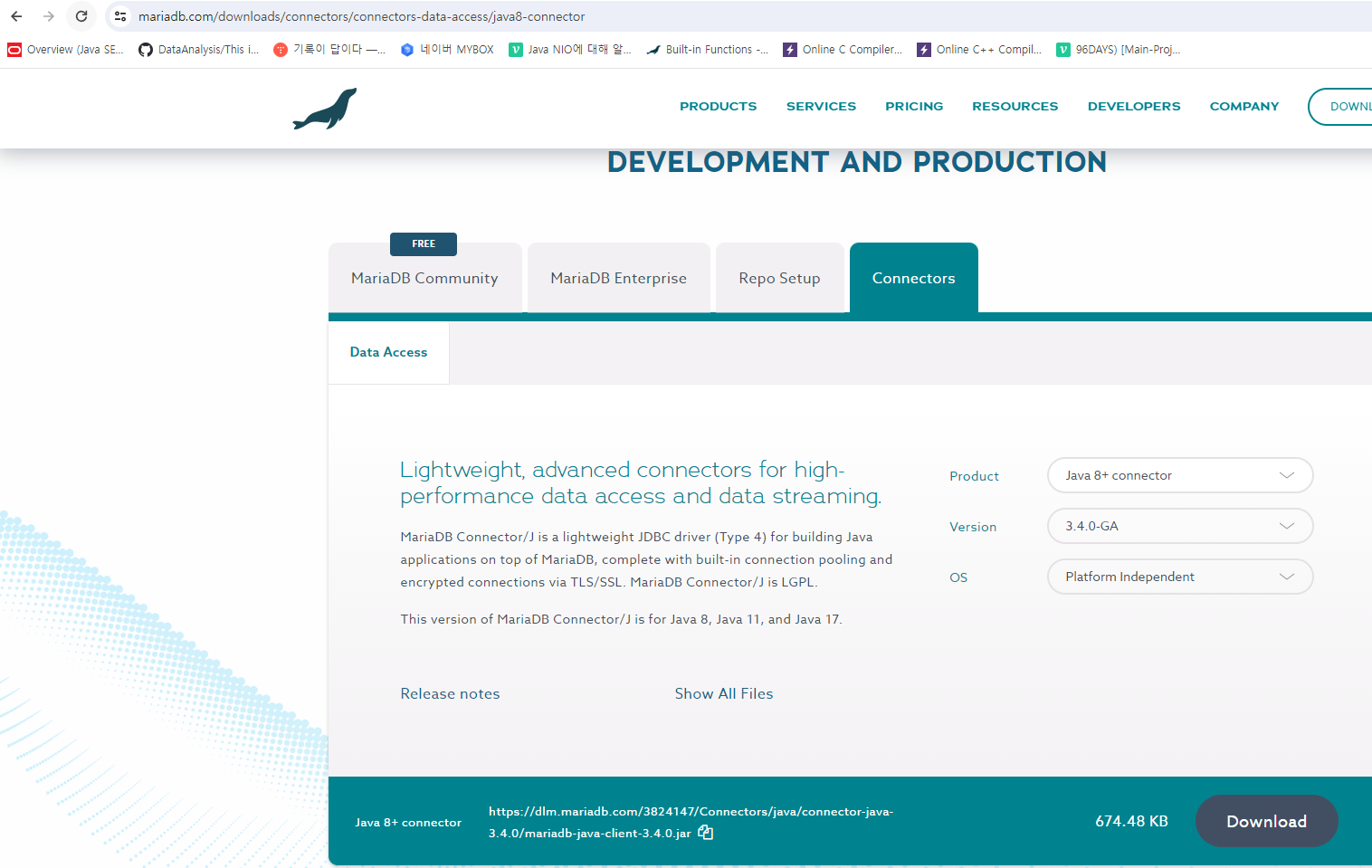This screenshot has width=1372, height=868.
Task: Open the SERVICES menu
Action: [x=821, y=106]
